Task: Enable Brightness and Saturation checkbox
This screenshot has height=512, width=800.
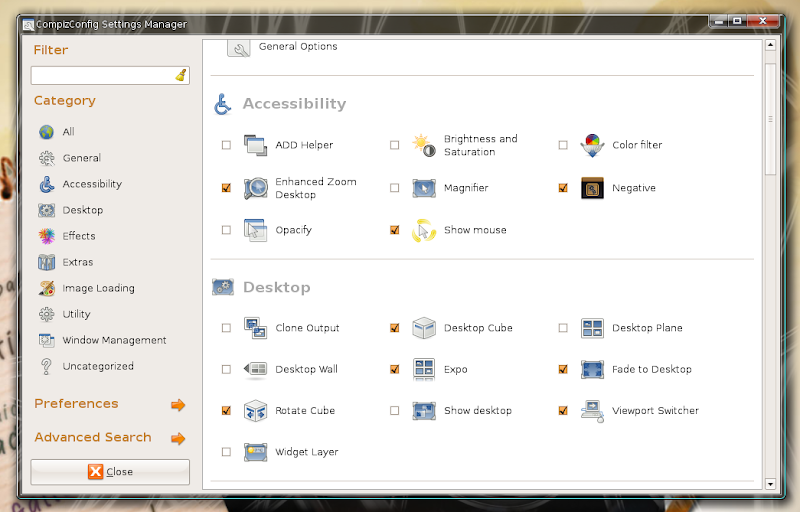Action: point(394,145)
